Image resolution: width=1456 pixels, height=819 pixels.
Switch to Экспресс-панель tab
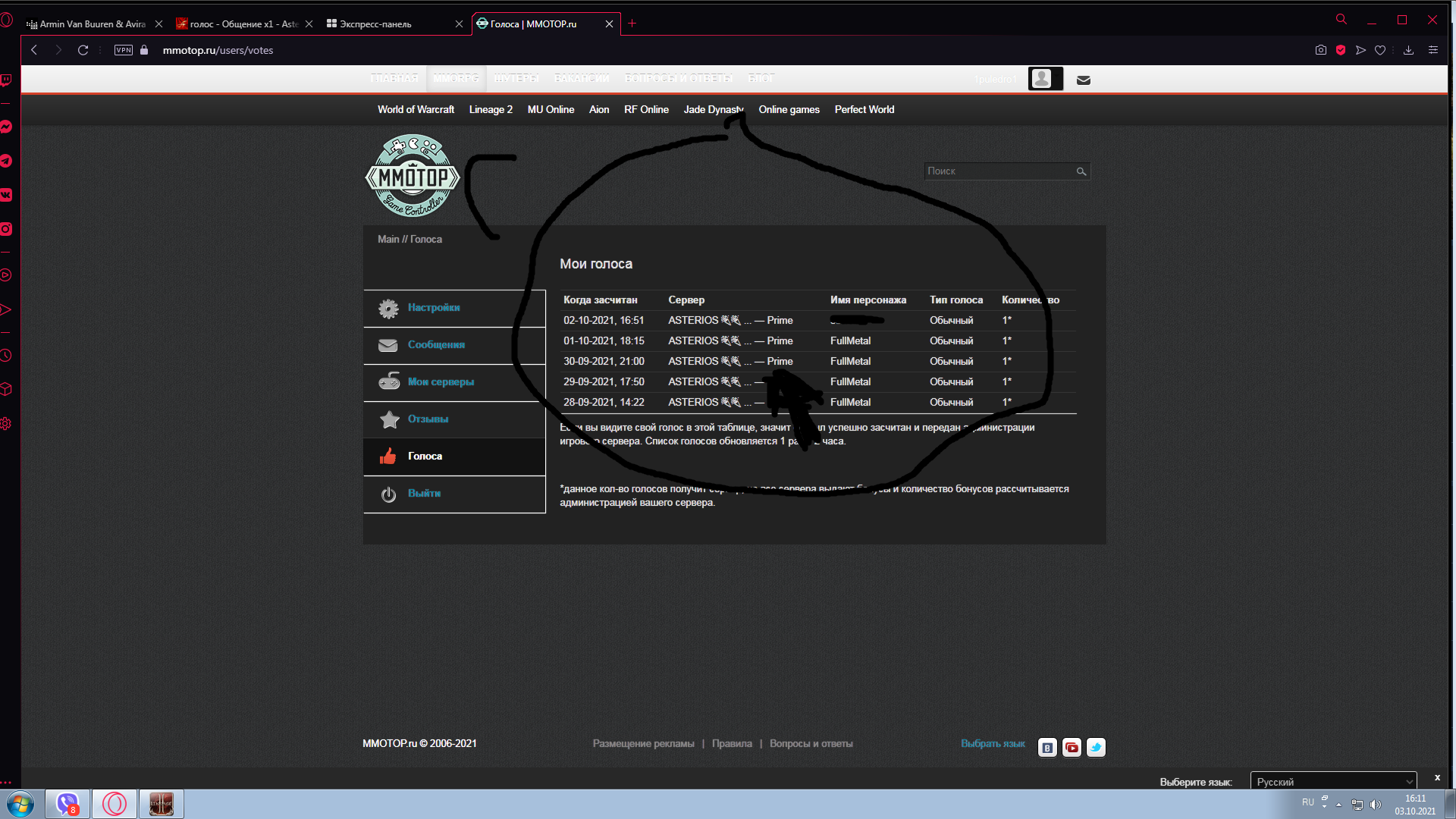tap(393, 24)
